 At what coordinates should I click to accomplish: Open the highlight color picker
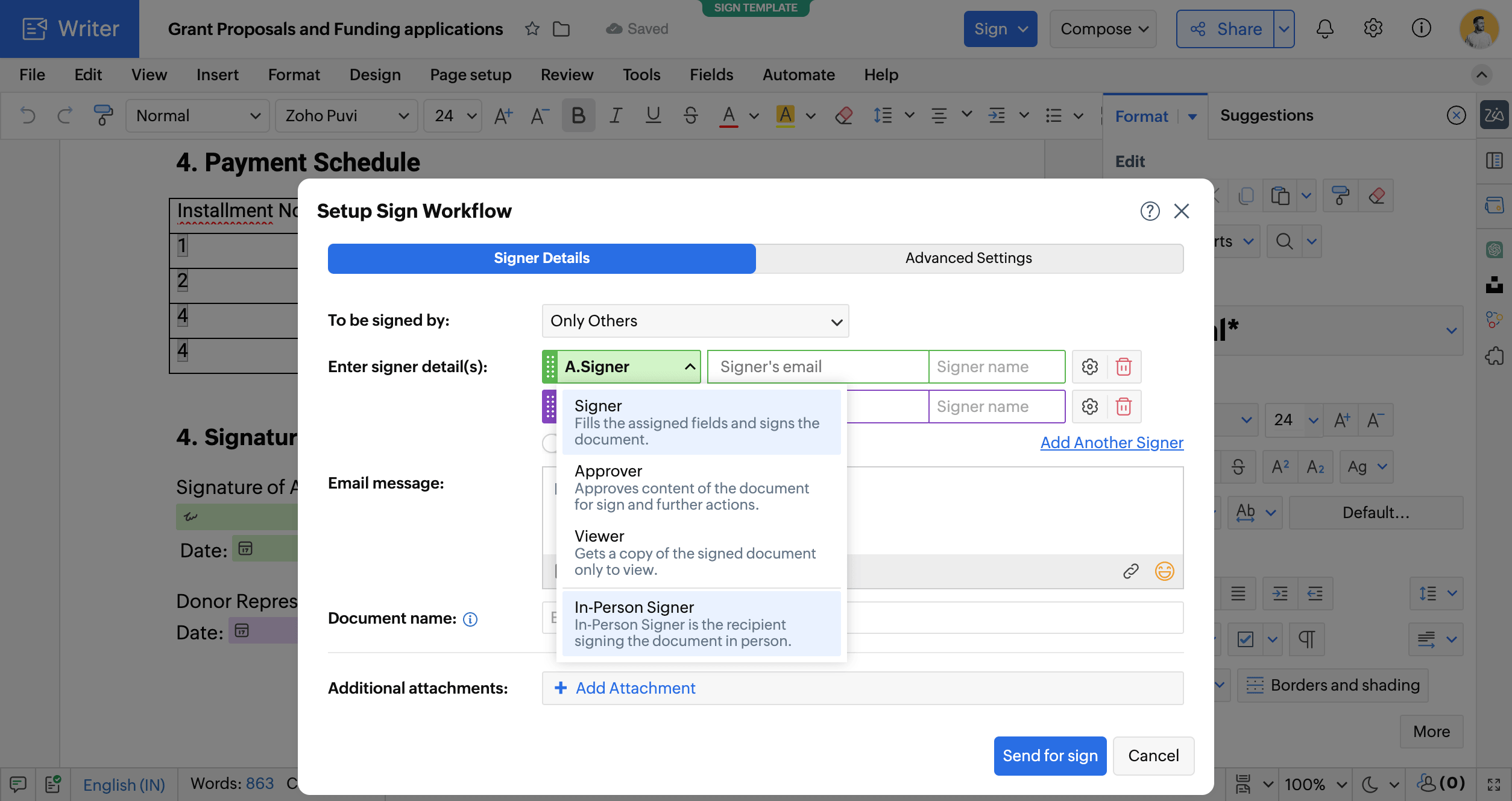click(811, 115)
